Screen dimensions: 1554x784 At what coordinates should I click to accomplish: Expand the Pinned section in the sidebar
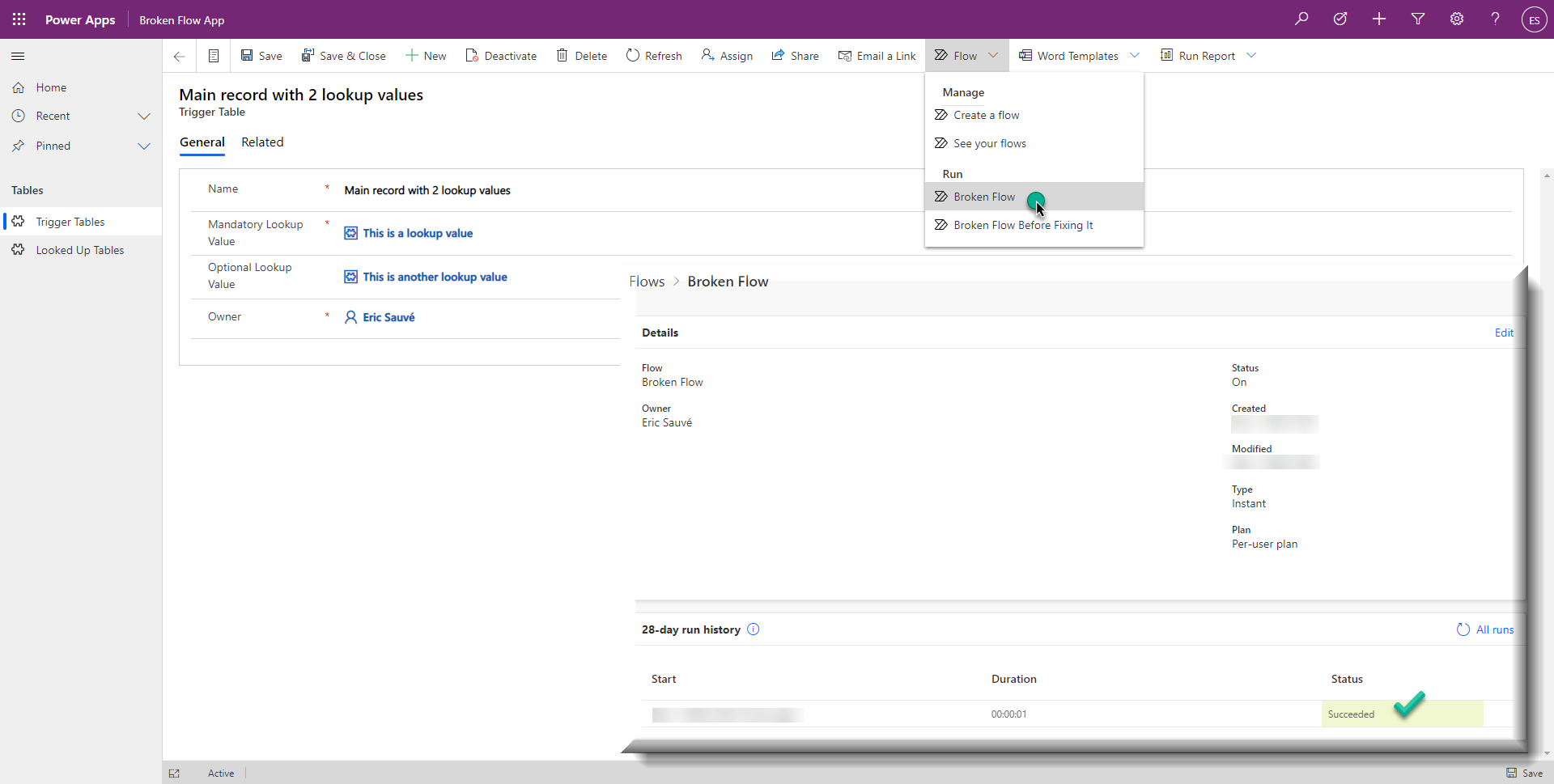(144, 146)
